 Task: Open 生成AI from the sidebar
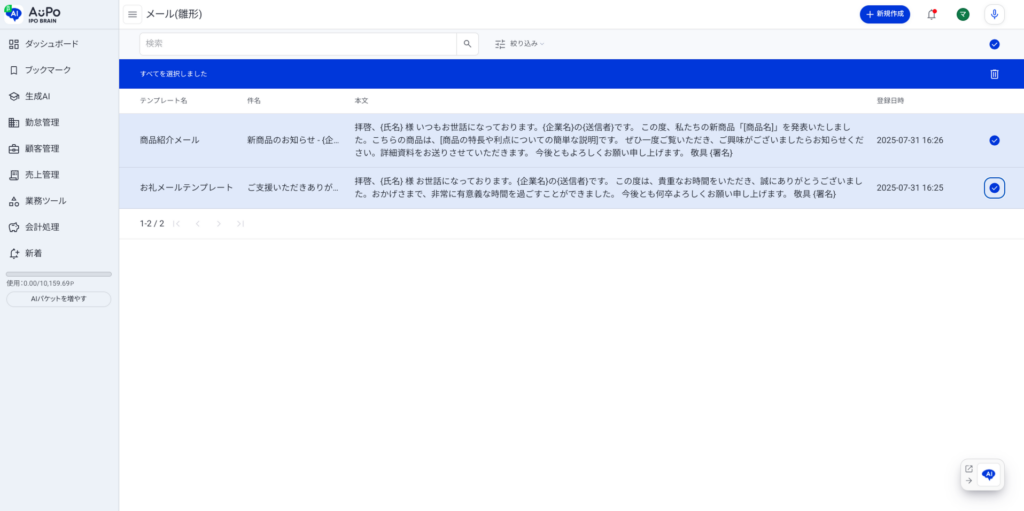pos(37,96)
